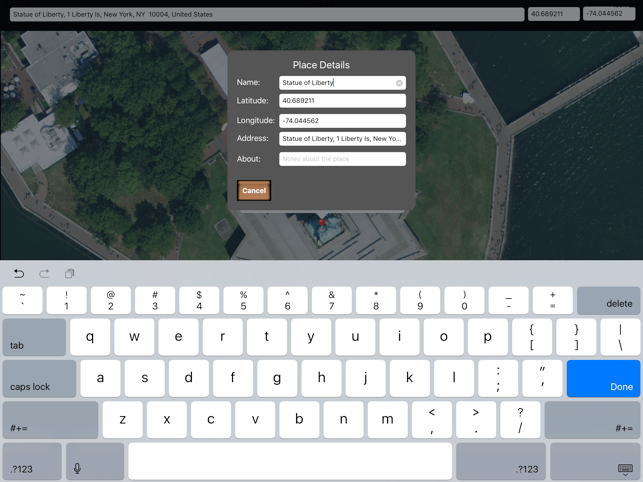Tap the d key
The height and width of the screenshot is (482, 643).
coord(189,379)
